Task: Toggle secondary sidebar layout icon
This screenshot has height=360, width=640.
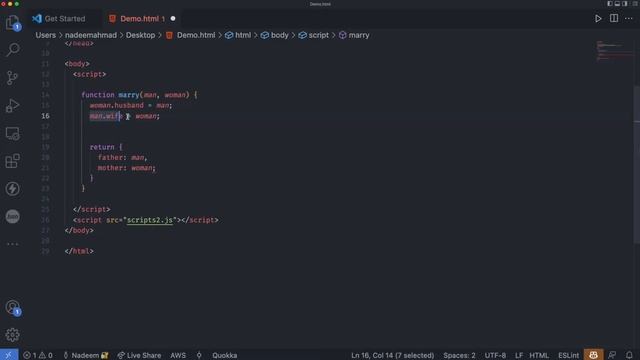Action: [624, 4]
